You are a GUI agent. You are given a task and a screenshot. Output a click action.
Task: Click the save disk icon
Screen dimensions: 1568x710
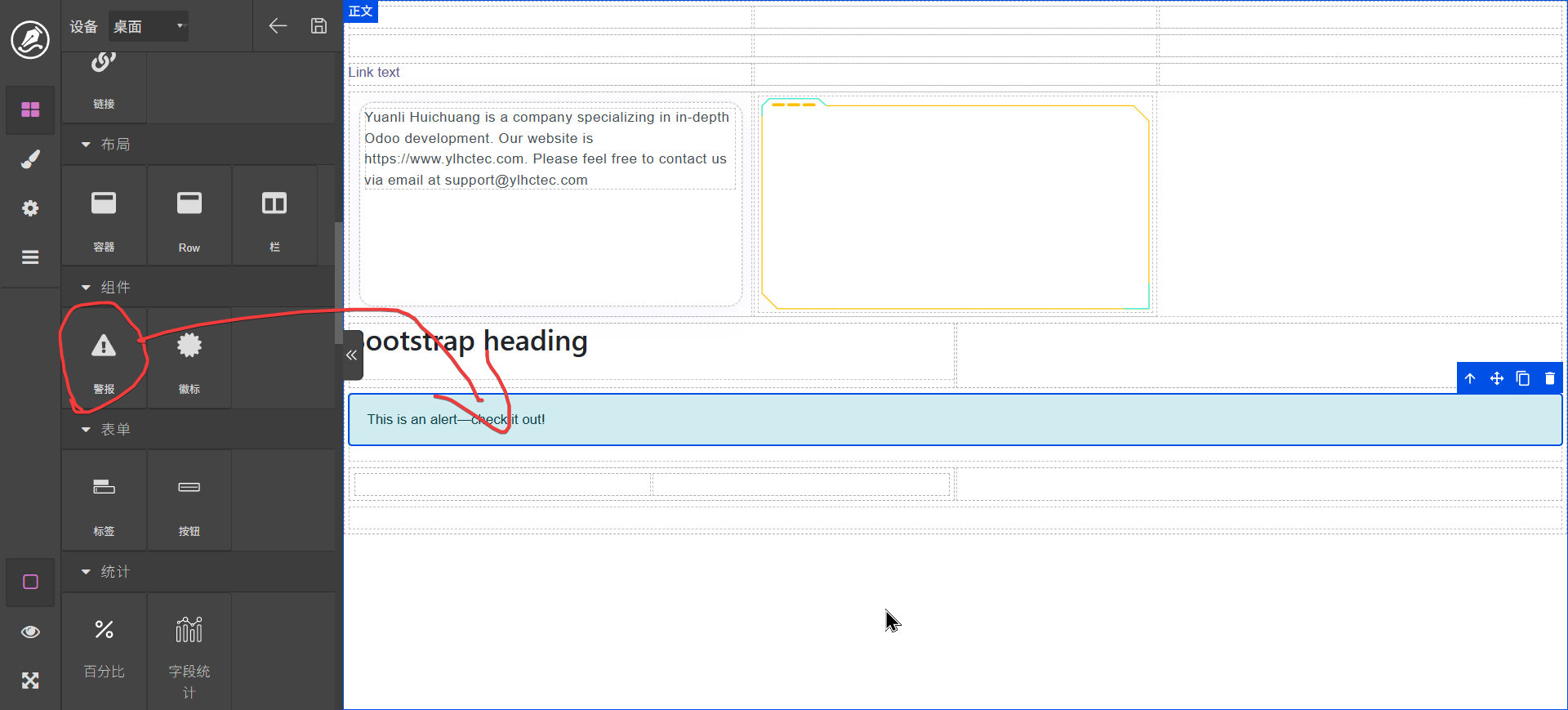(318, 26)
